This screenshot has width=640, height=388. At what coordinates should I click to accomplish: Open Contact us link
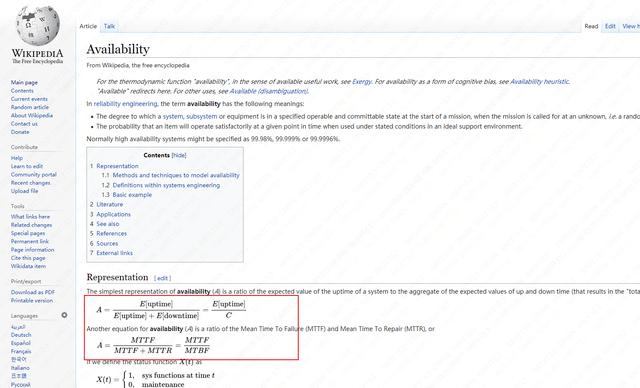coord(24,124)
